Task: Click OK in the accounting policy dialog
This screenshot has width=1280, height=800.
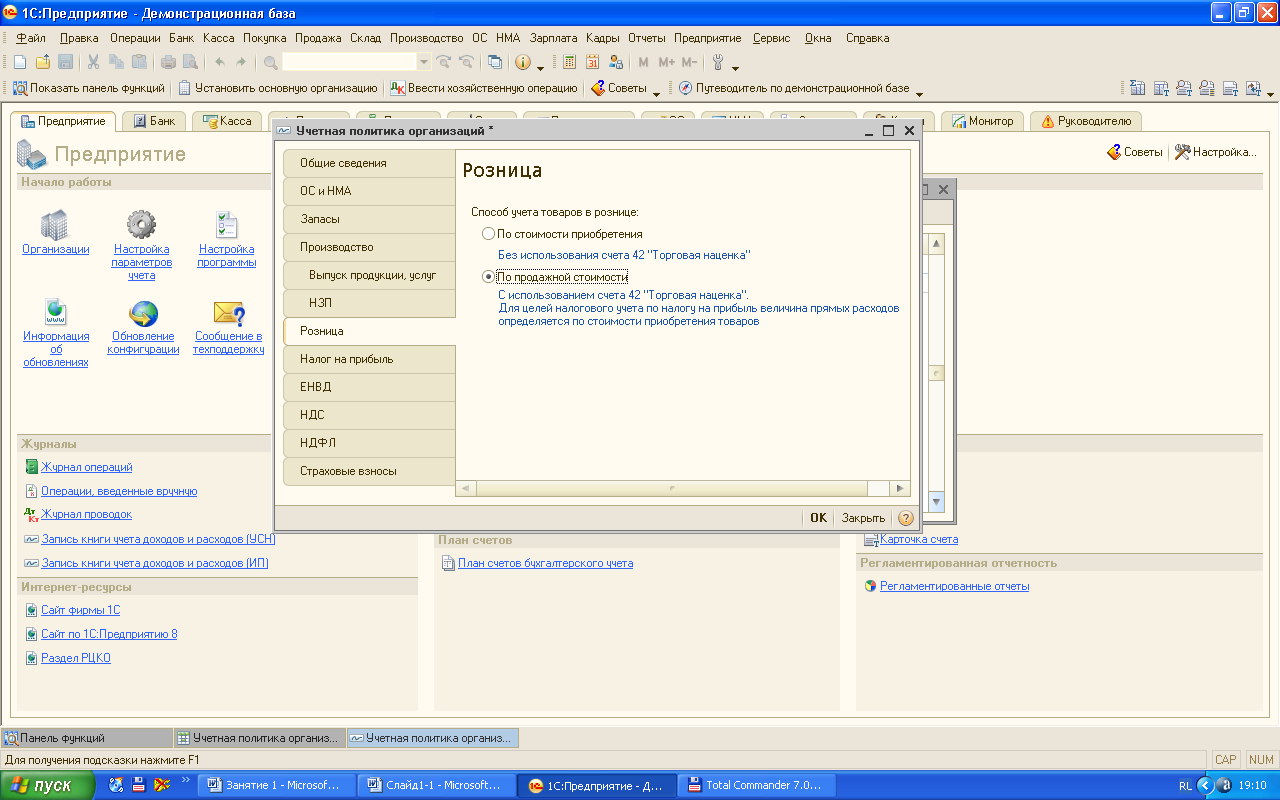Action: pos(819,518)
